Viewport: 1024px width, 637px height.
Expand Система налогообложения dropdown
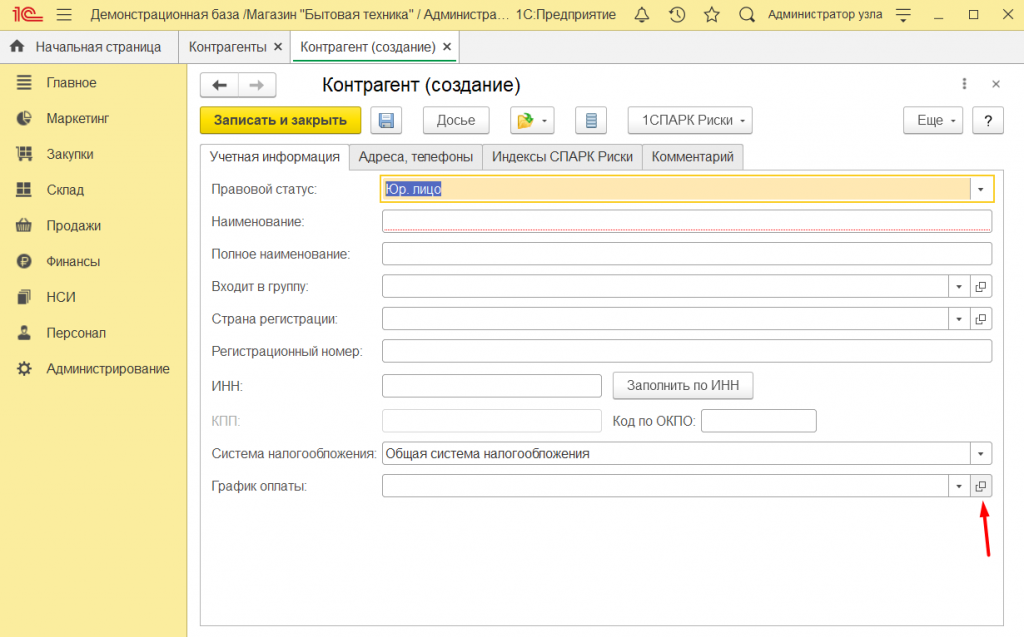(x=981, y=454)
